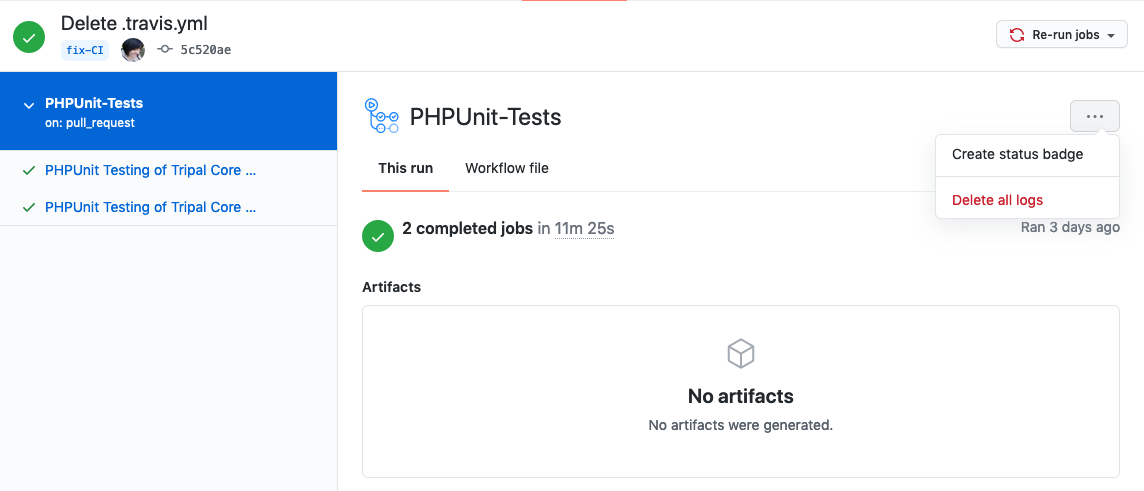
Task: Click the commit author avatar
Action: click(133, 50)
